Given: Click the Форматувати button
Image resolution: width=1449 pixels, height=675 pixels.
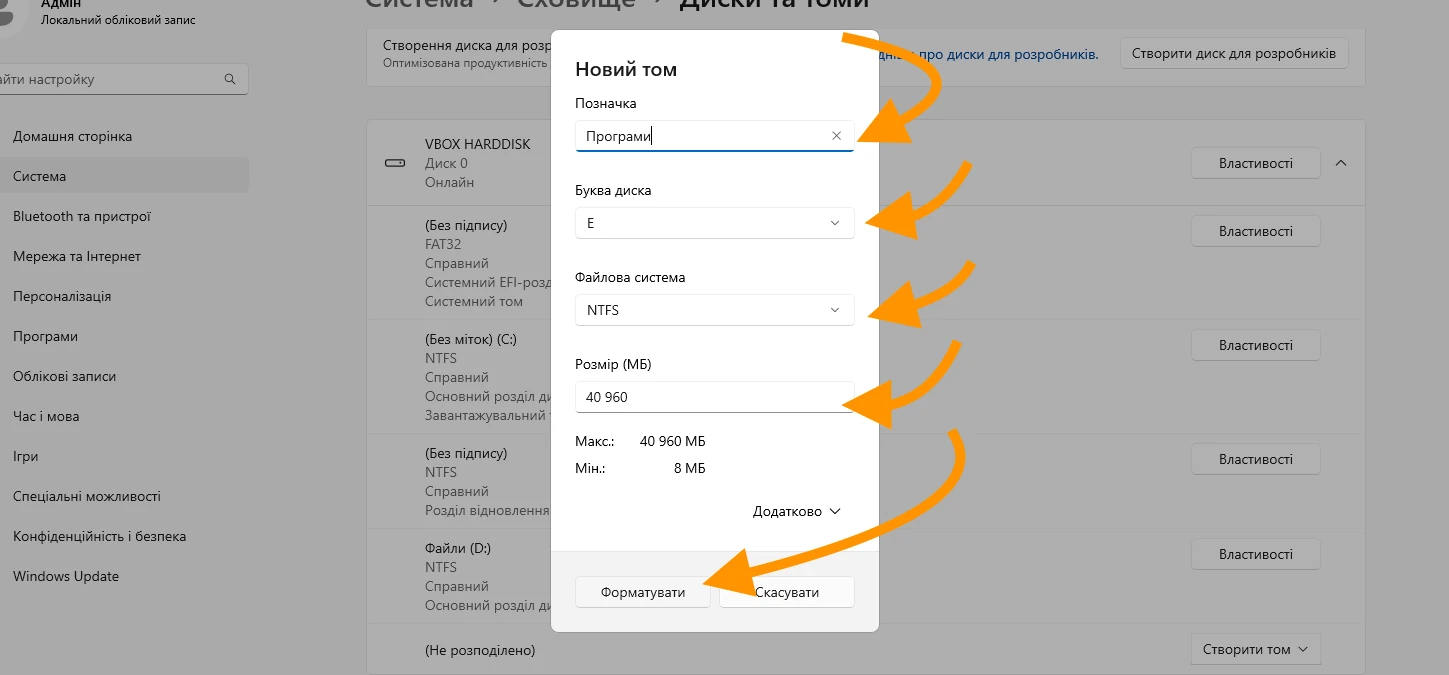Looking at the screenshot, I should click(643, 592).
